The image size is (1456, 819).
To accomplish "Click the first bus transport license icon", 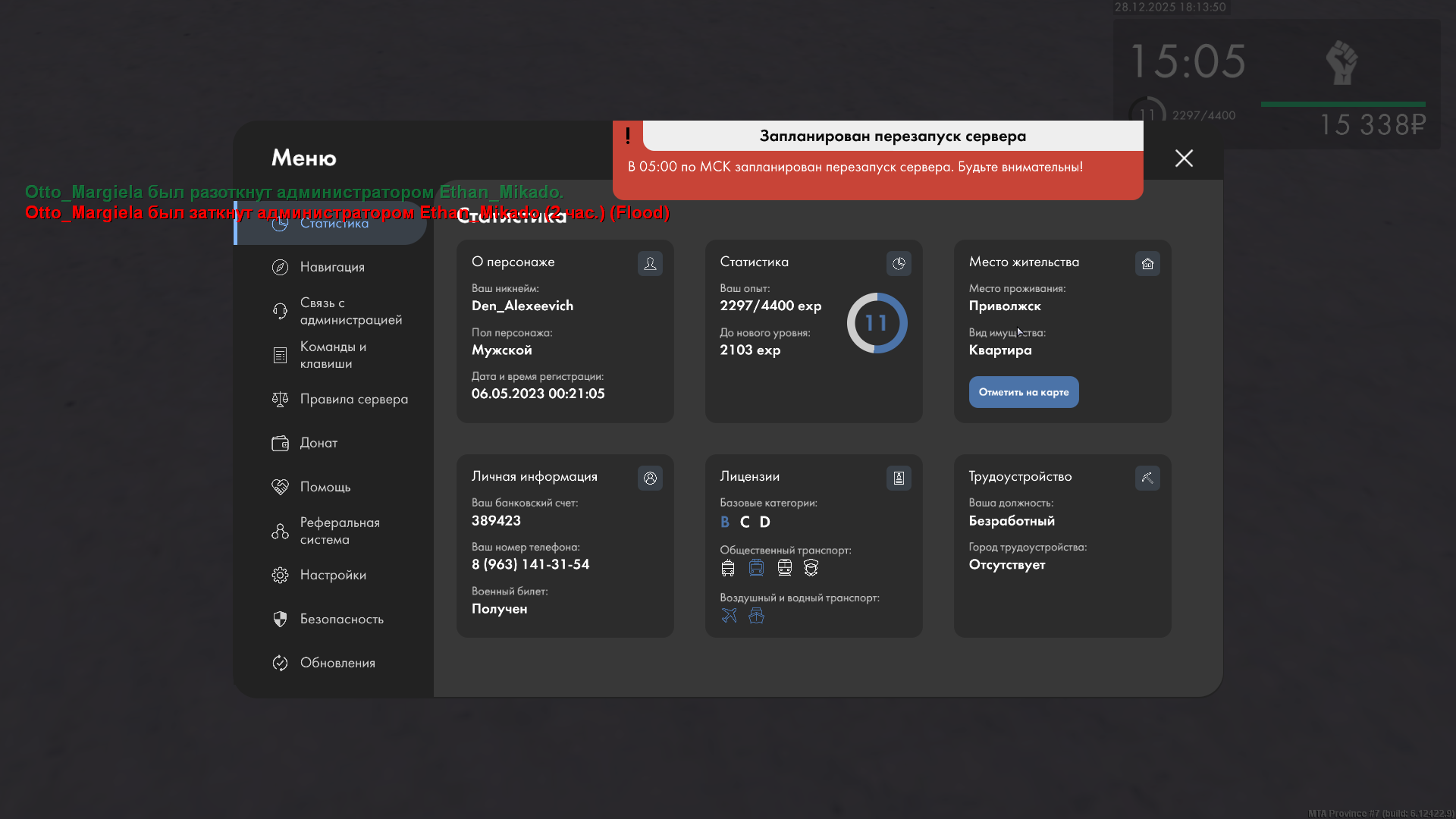I will click(728, 567).
